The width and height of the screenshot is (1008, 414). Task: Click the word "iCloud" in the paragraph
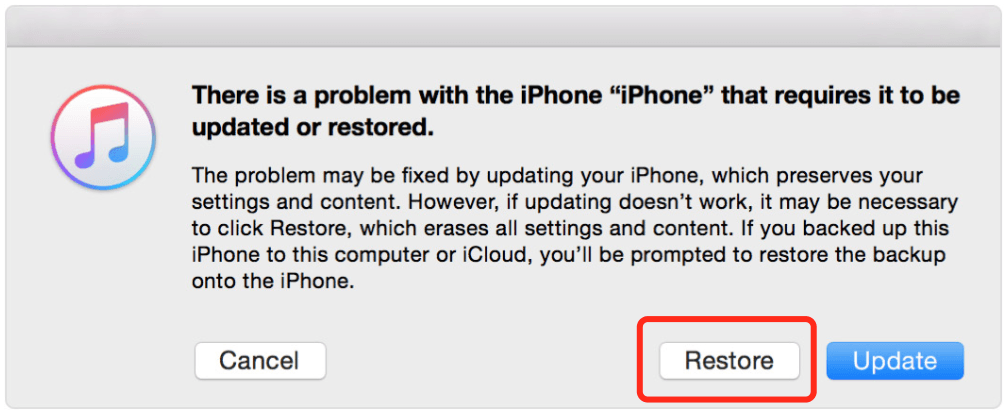coord(498,255)
